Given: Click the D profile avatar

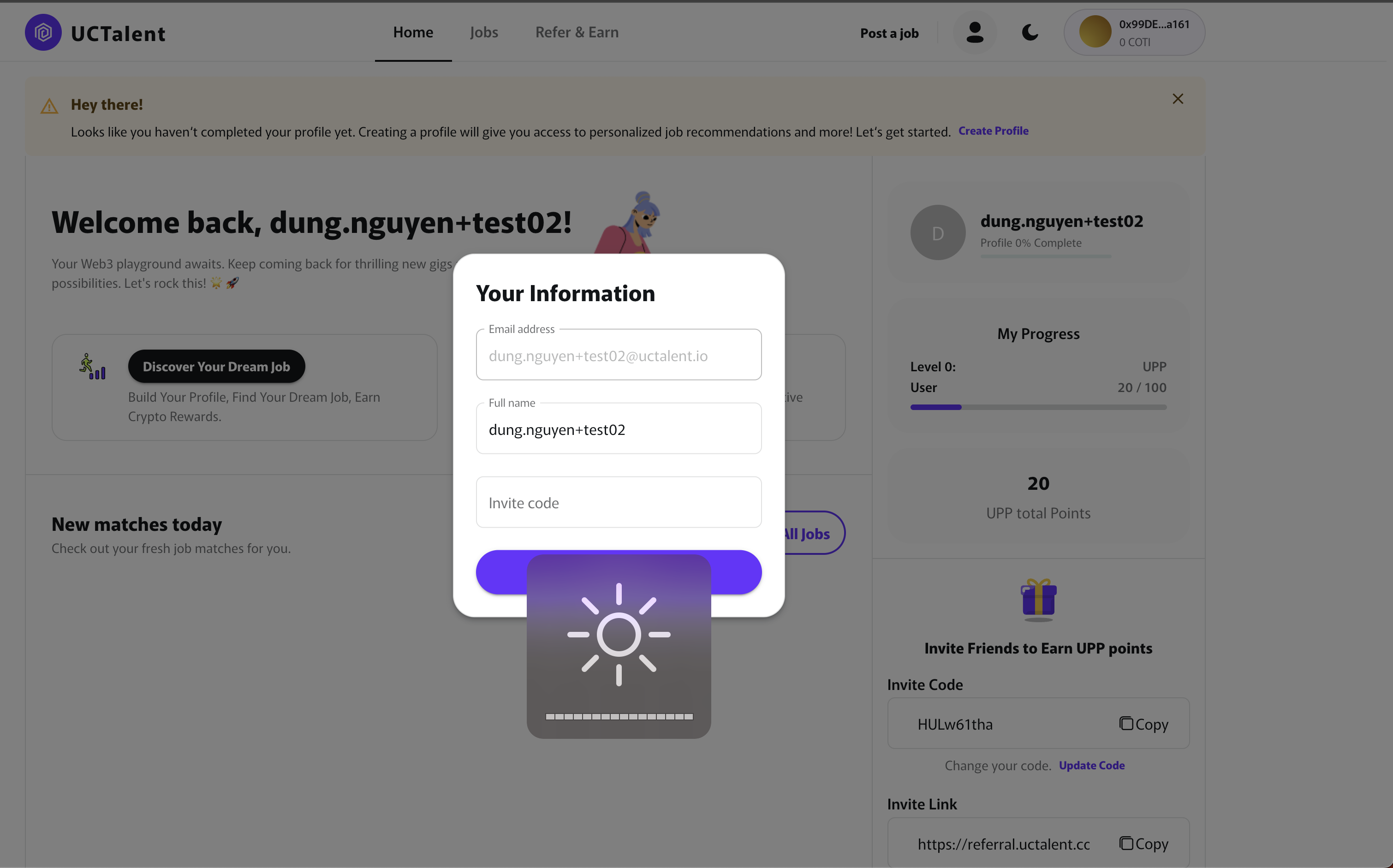Looking at the screenshot, I should coord(937,233).
